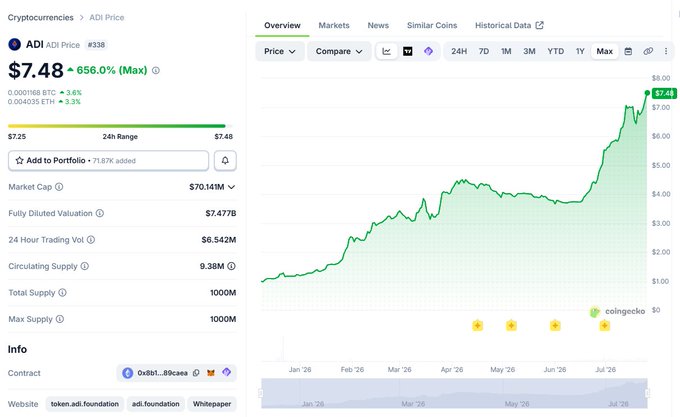Viewport: 680px width, 417px height.
Task: Open the Historical Data tab
Action: coord(509,25)
